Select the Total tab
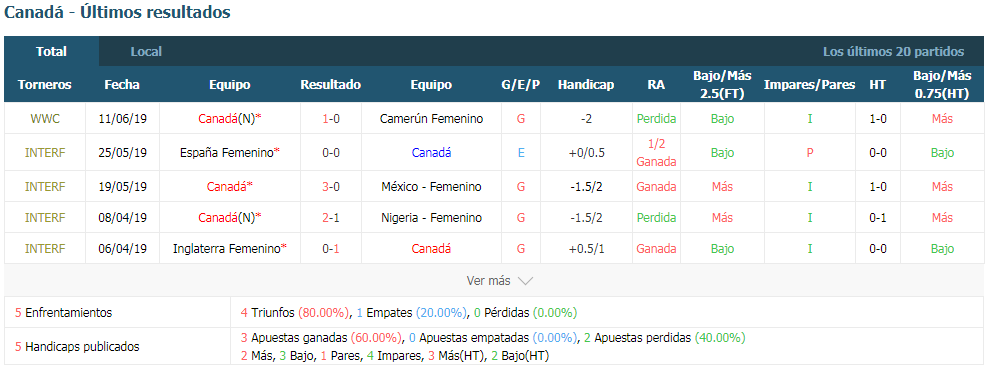Screen dimensions: 988x369 [52, 52]
